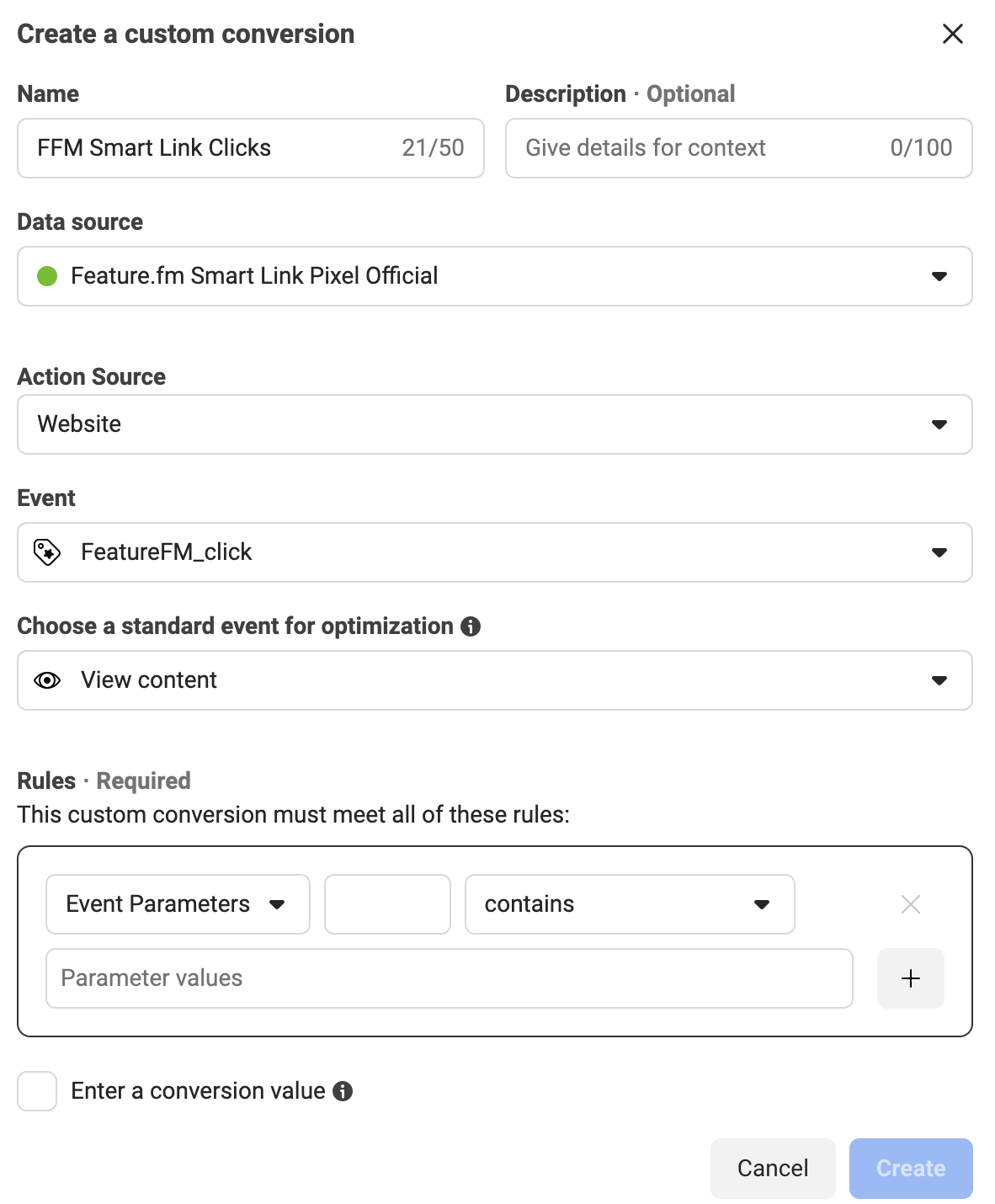Expand the Event Parameters dropdown
This screenshot has width=995, height=1204.
click(x=178, y=904)
